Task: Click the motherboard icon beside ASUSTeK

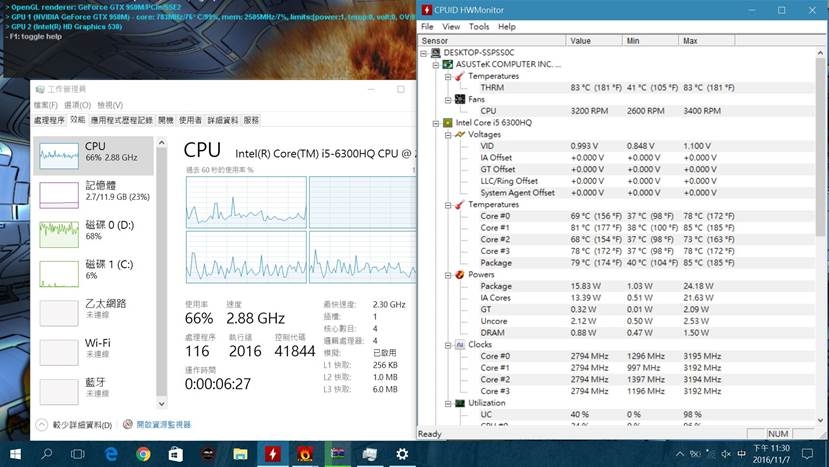Action: tap(448, 64)
